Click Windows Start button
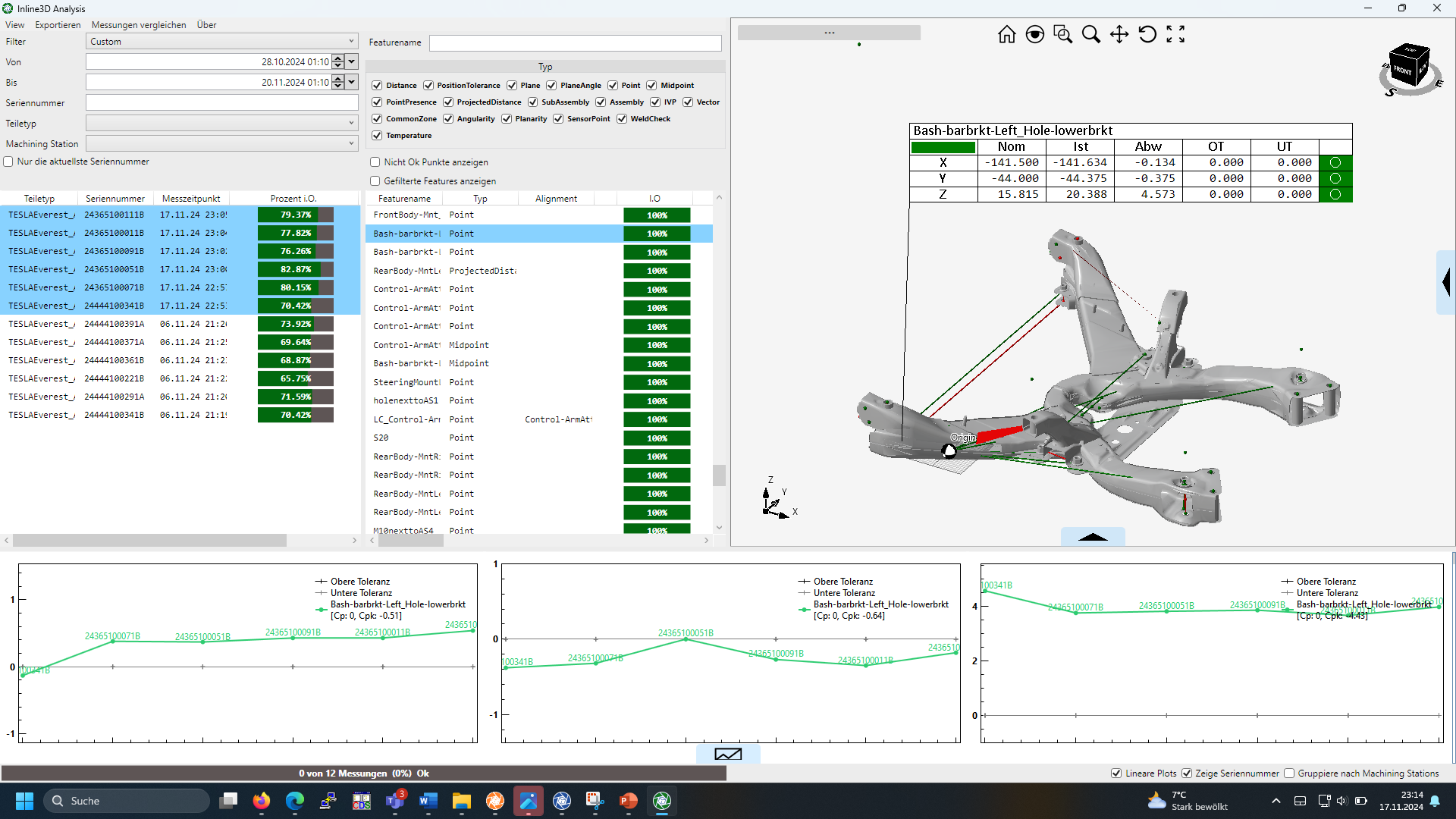The height and width of the screenshot is (819, 1456). [x=24, y=801]
